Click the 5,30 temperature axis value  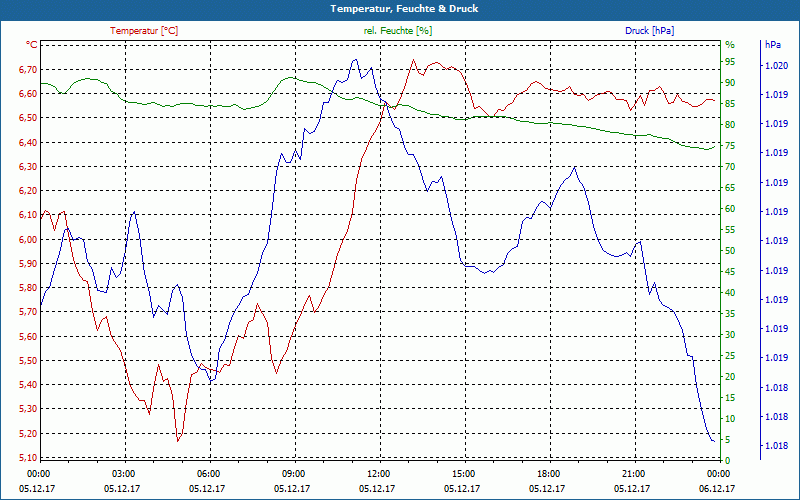point(28,409)
